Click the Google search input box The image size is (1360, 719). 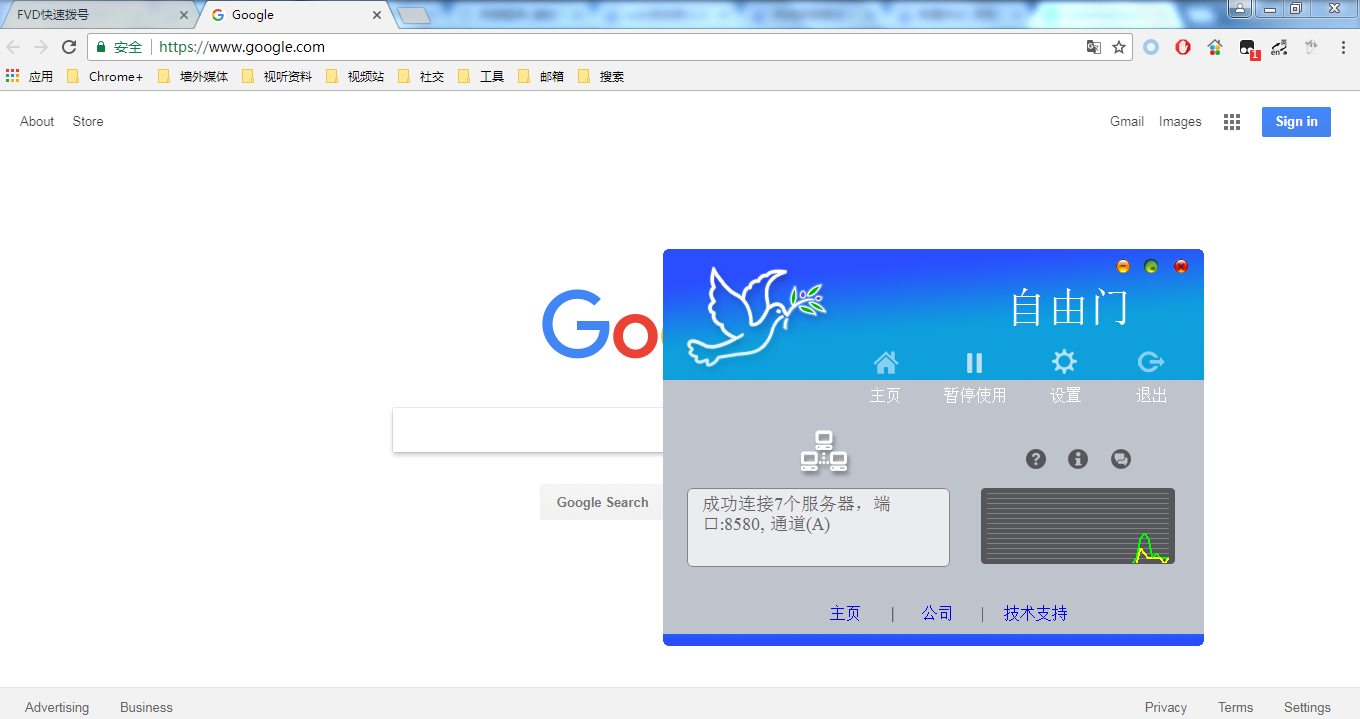pos(528,430)
